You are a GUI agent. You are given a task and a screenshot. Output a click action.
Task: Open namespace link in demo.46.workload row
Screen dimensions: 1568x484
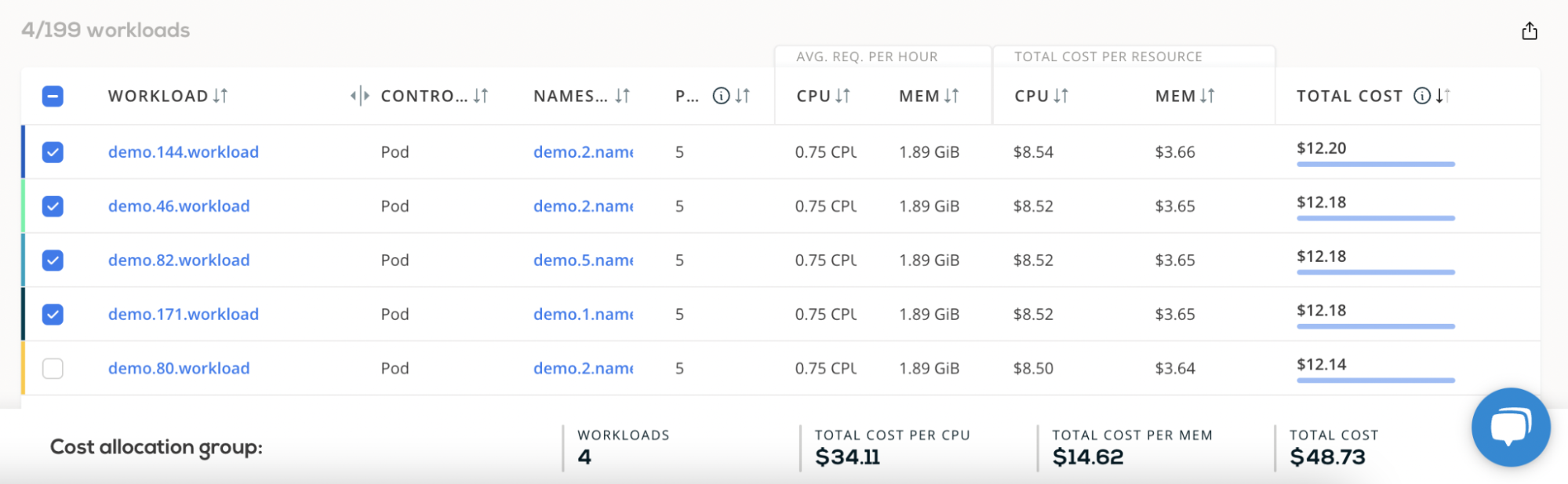coord(584,206)
